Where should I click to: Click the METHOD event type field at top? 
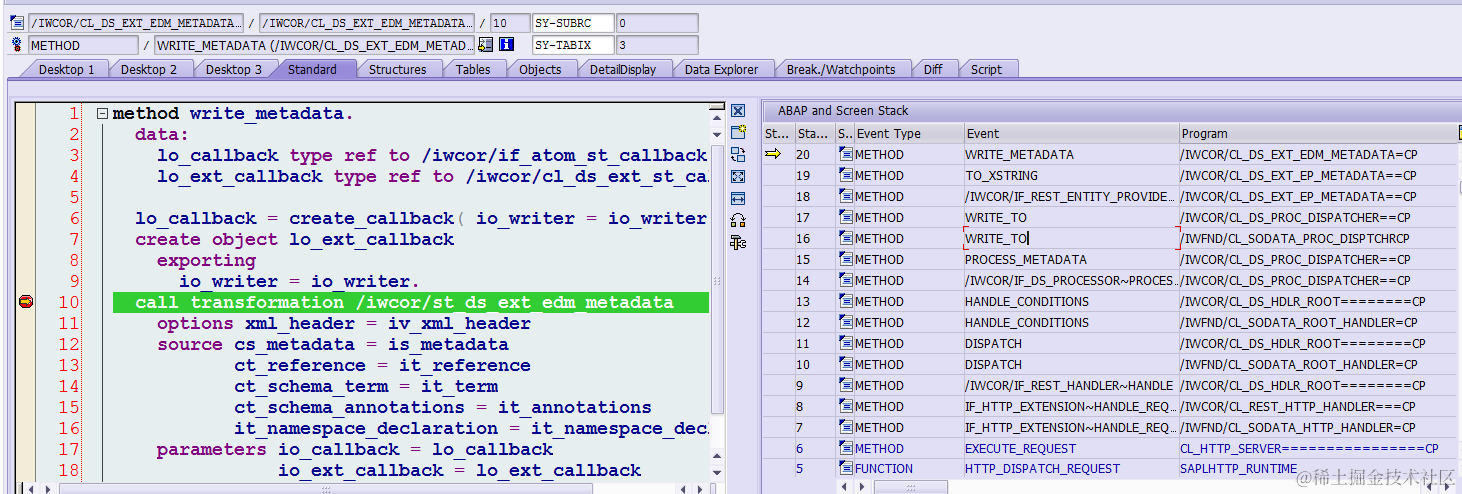84,45
